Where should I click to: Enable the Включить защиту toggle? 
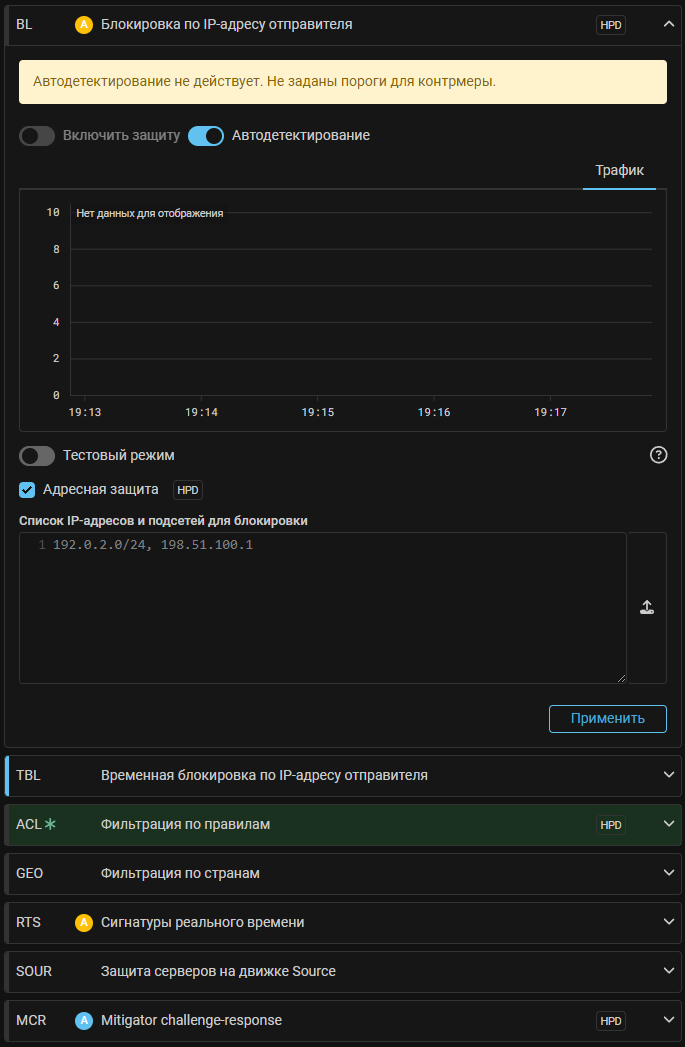pos(37,136)
